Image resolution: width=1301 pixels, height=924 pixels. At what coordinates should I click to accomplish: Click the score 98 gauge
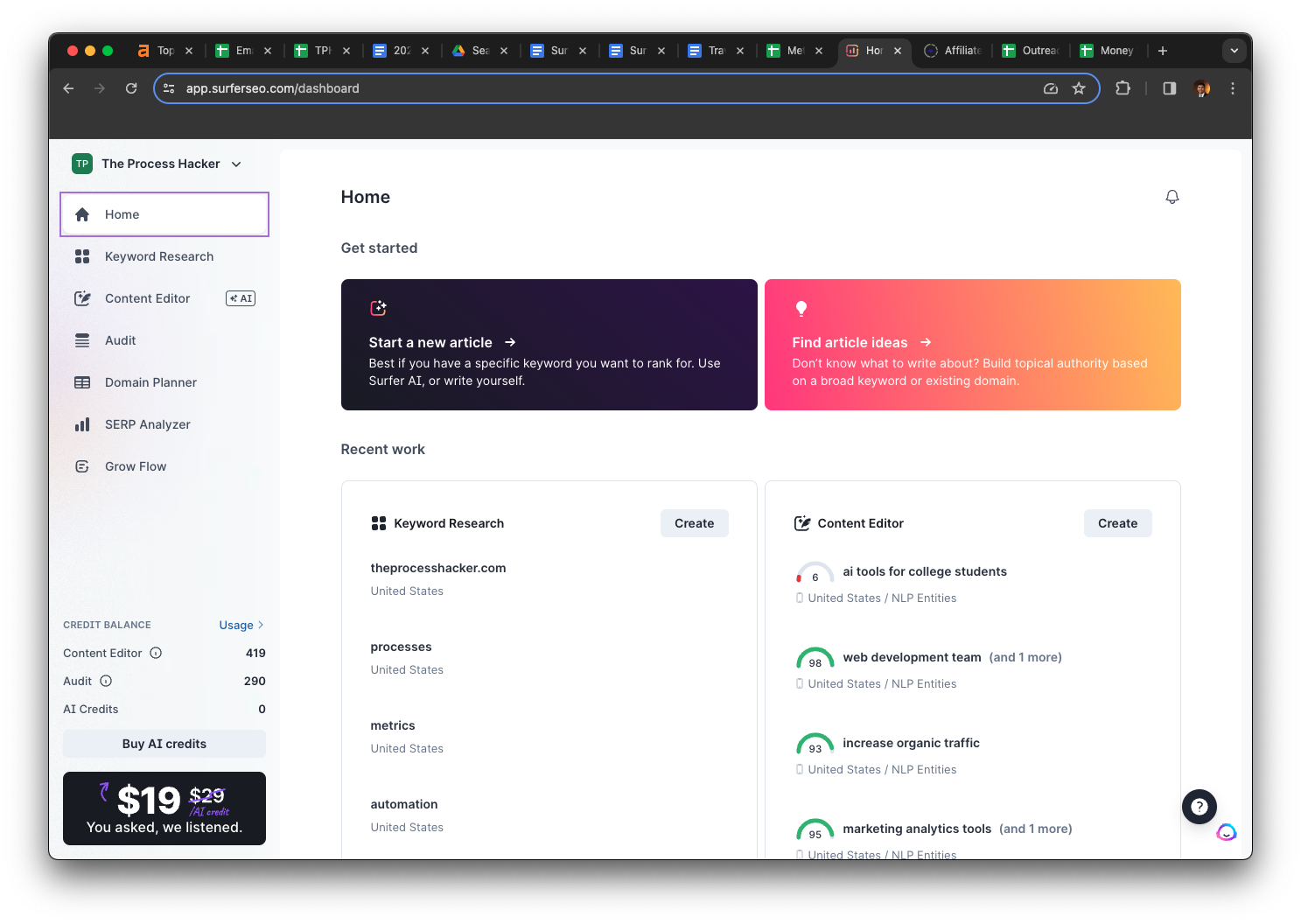pyautogui.click(x=815, y=659)
